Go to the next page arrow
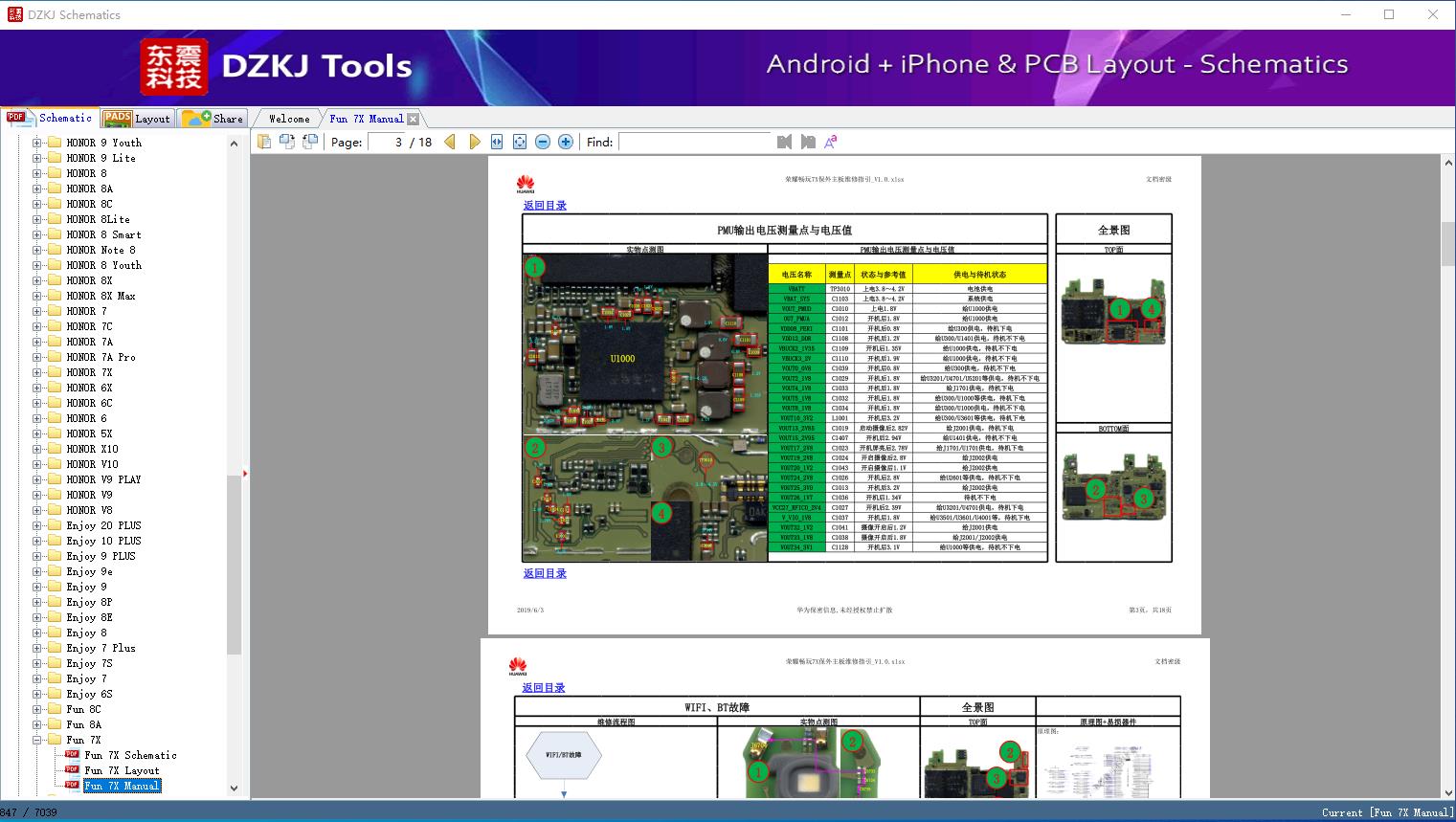 tap(475, 142)
